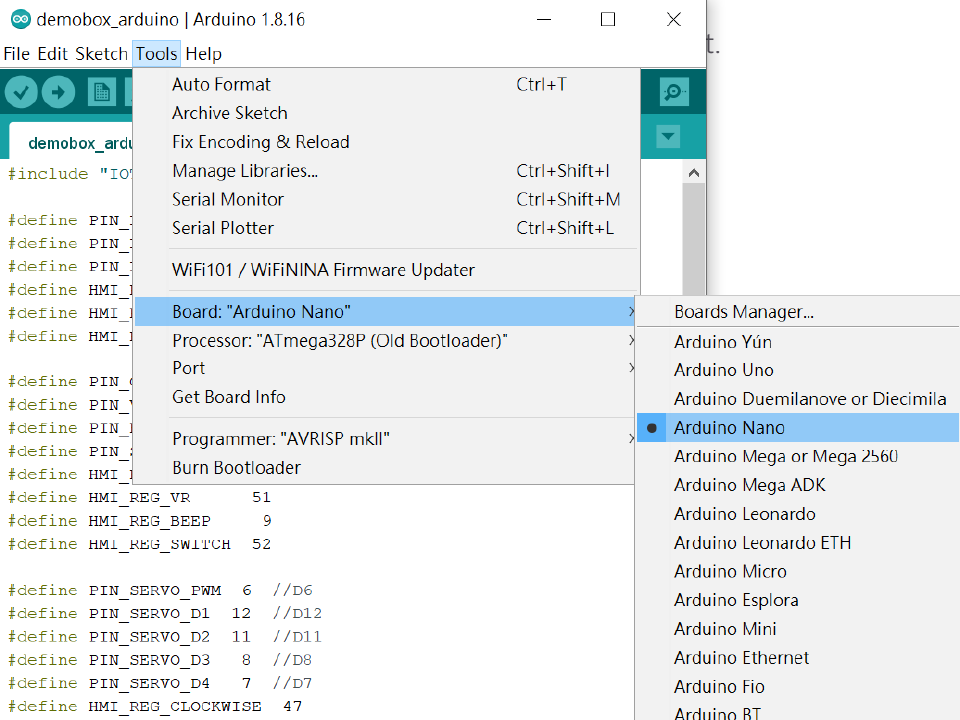Choose Arduino Uno from the board list
Image resolution: width=960 pixels, height=720 pixels.
coord(723,370)
